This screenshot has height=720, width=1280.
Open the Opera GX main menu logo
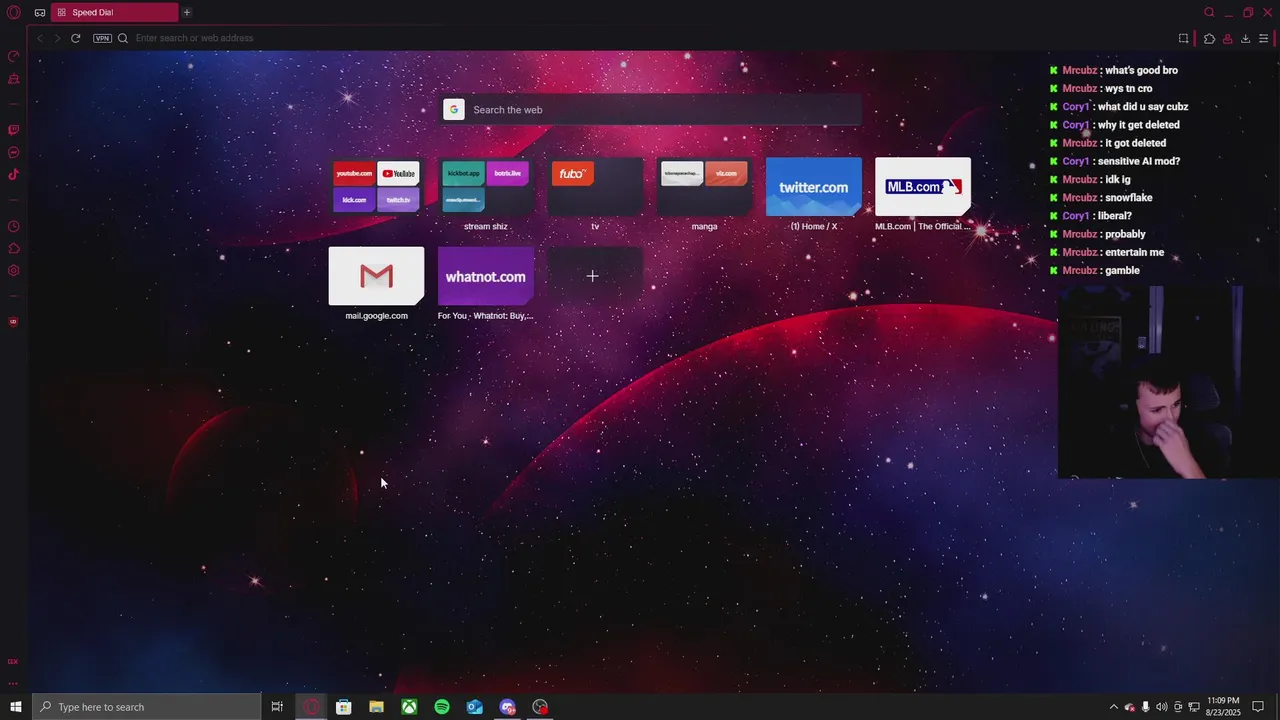coord(13,12)
